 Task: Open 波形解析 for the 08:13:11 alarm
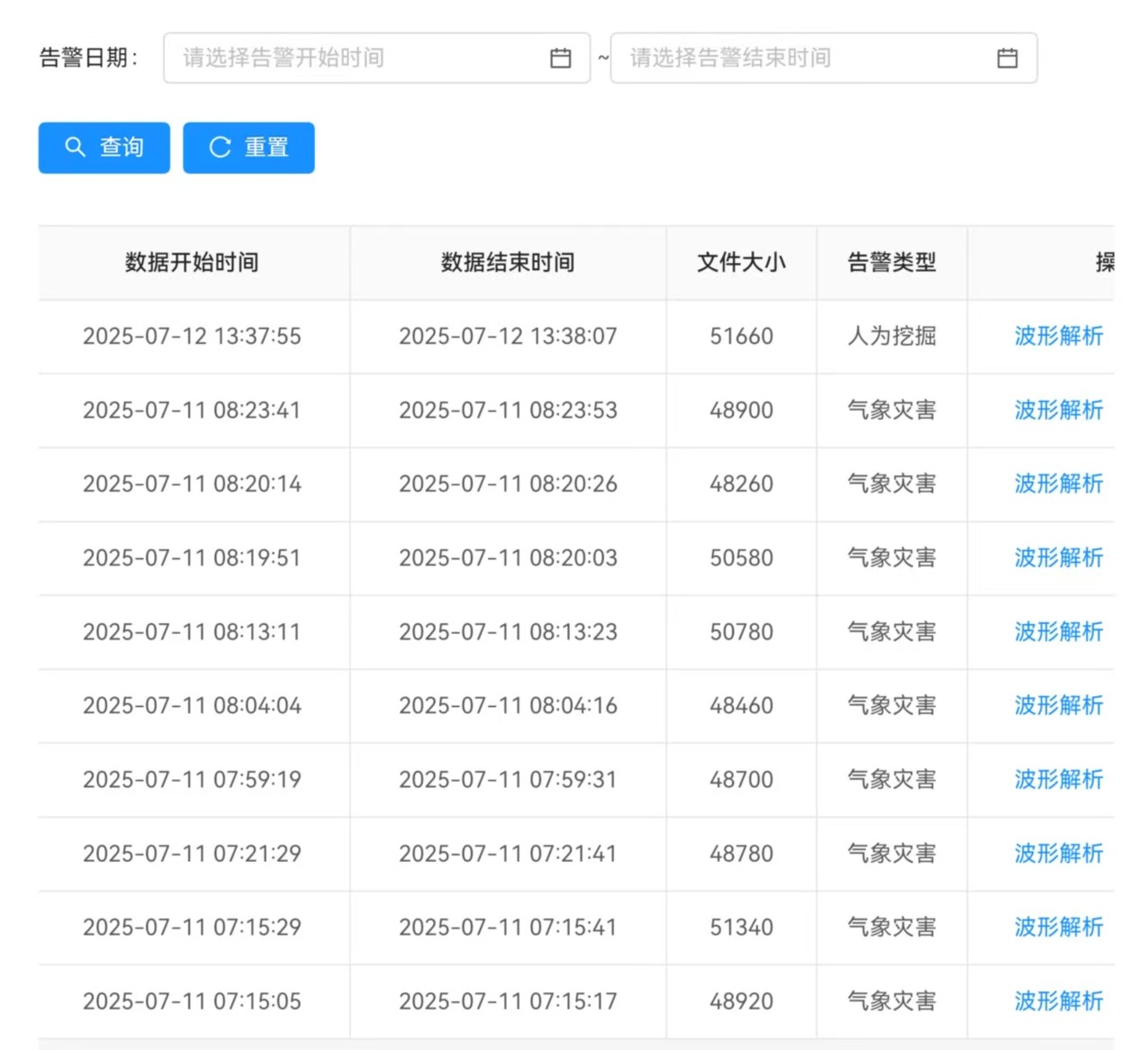(1059, 631)
